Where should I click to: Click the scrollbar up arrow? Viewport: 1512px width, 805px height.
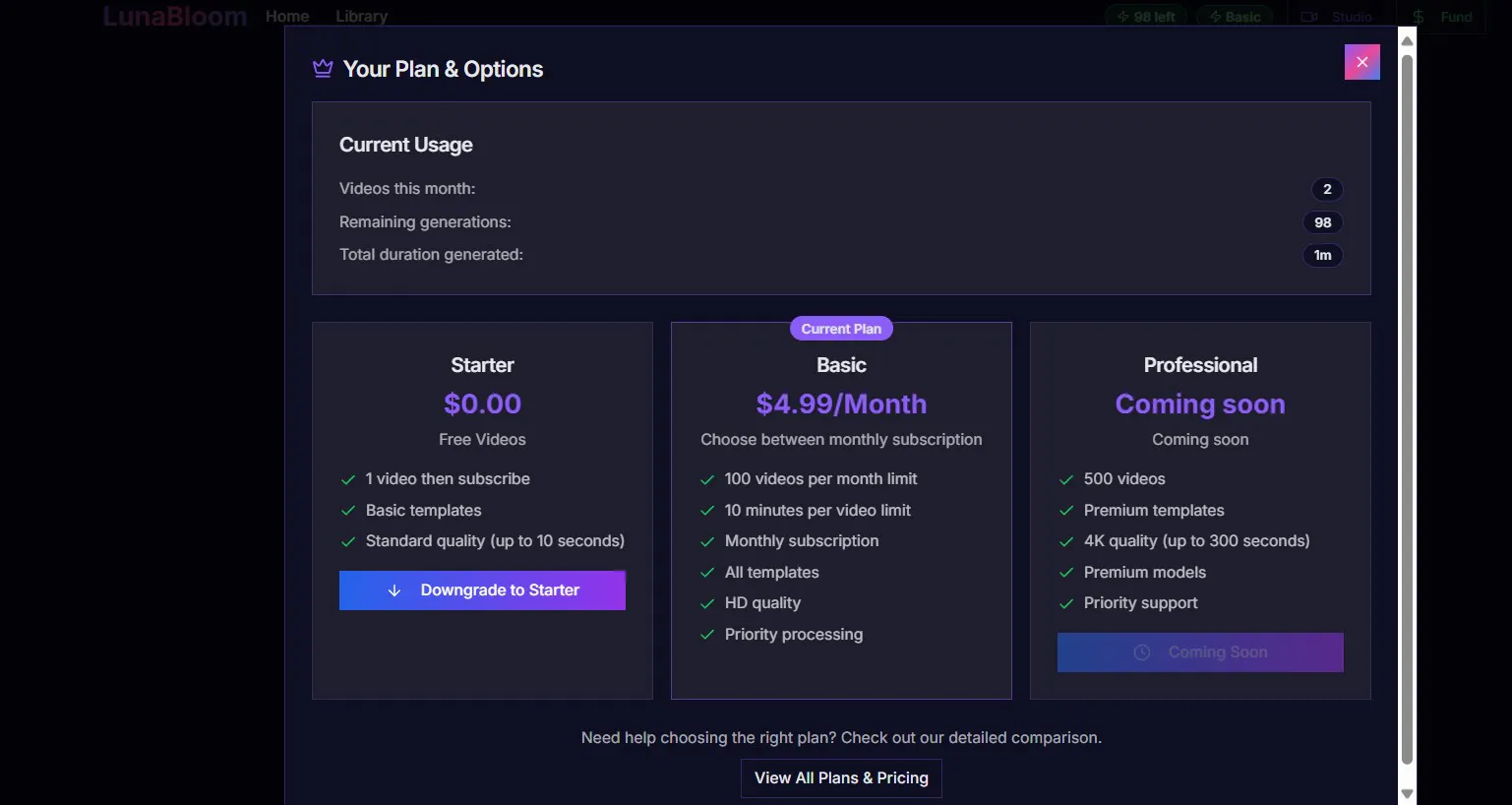point(1407,41)
